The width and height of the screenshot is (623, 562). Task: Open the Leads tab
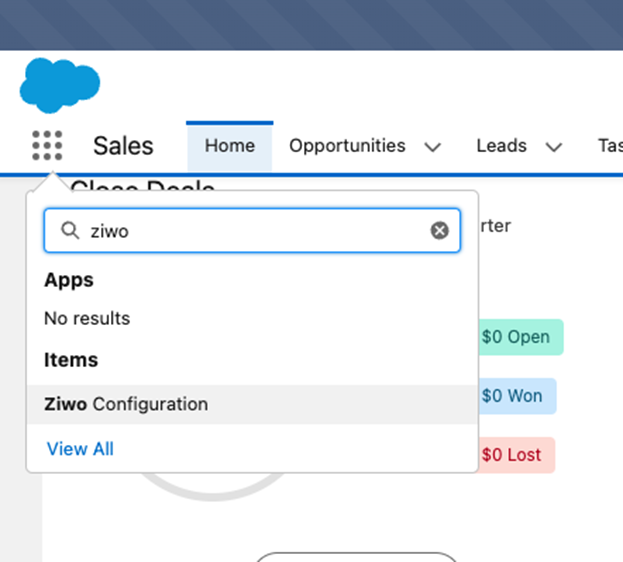(x=501, y=145)
